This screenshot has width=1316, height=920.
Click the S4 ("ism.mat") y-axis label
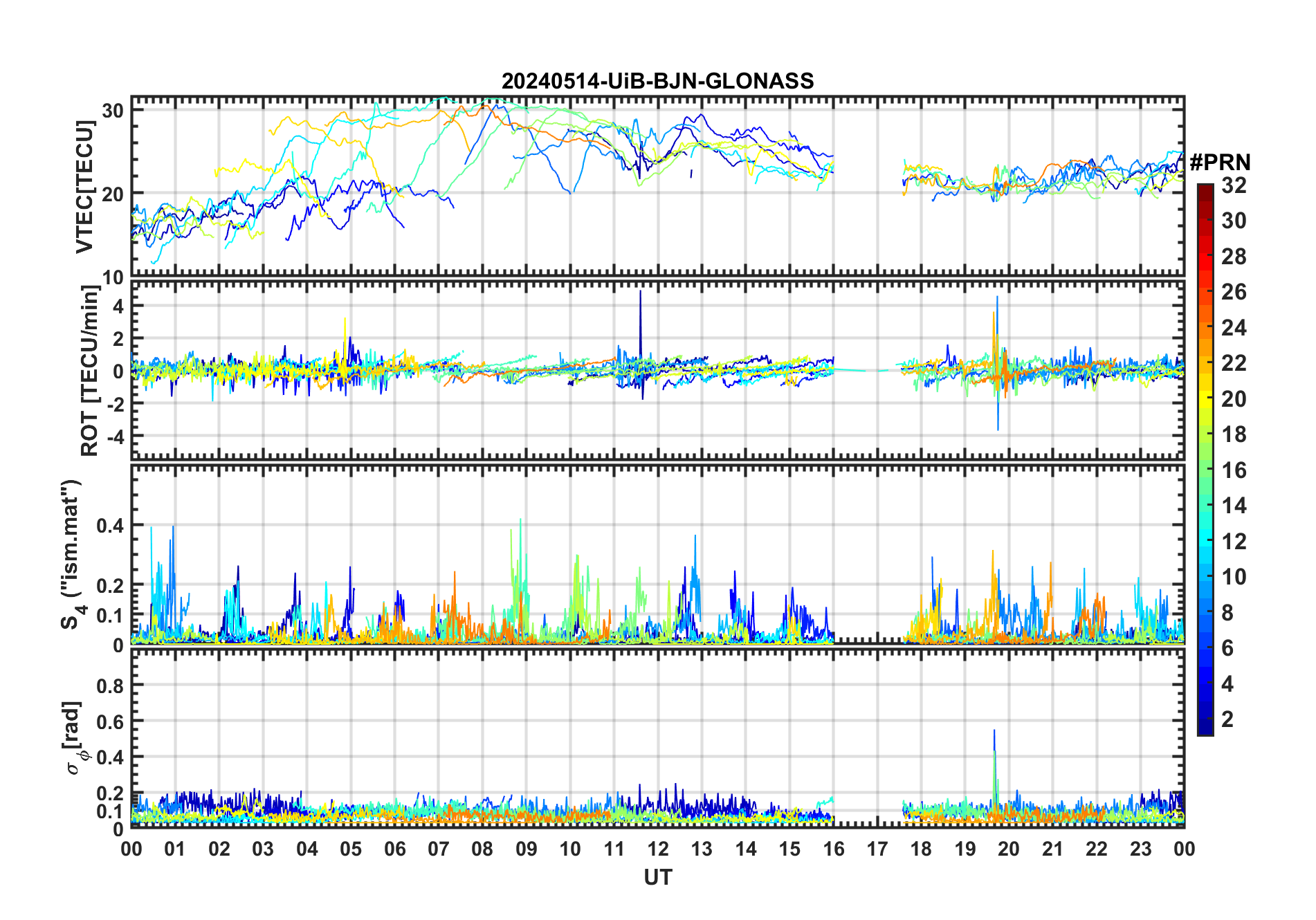73,555
